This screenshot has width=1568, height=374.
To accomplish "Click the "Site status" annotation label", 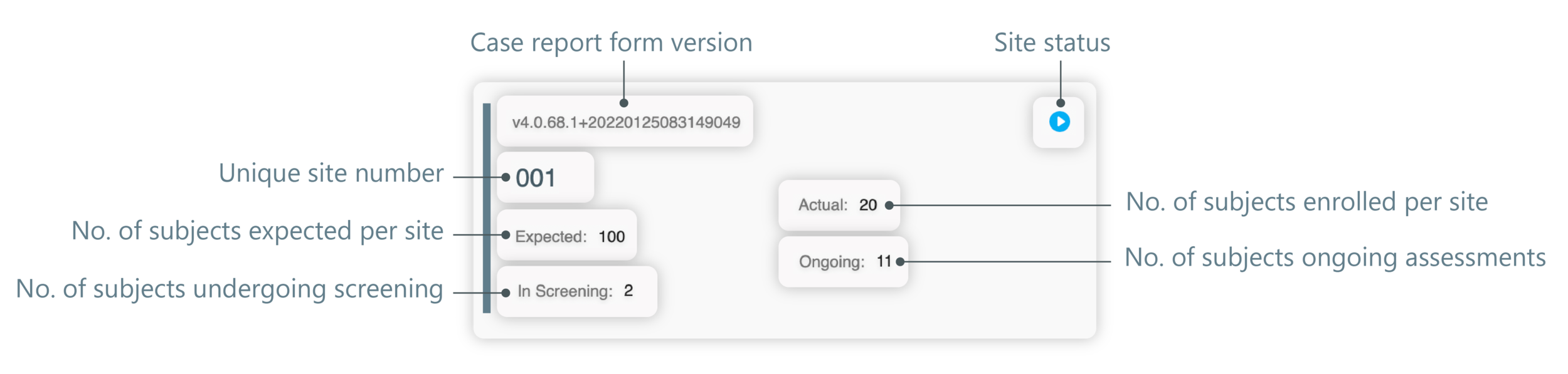I will click(x=1052, y=43).
